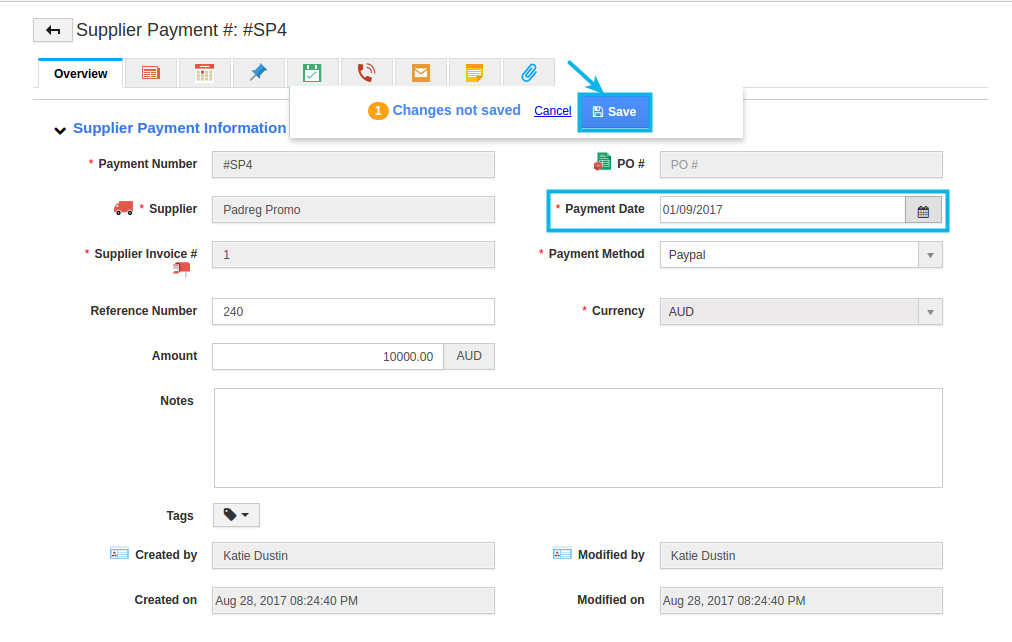1012x642 pixels.
Task: Click the Modified by contact card icon
Action: tap(562, 554)
